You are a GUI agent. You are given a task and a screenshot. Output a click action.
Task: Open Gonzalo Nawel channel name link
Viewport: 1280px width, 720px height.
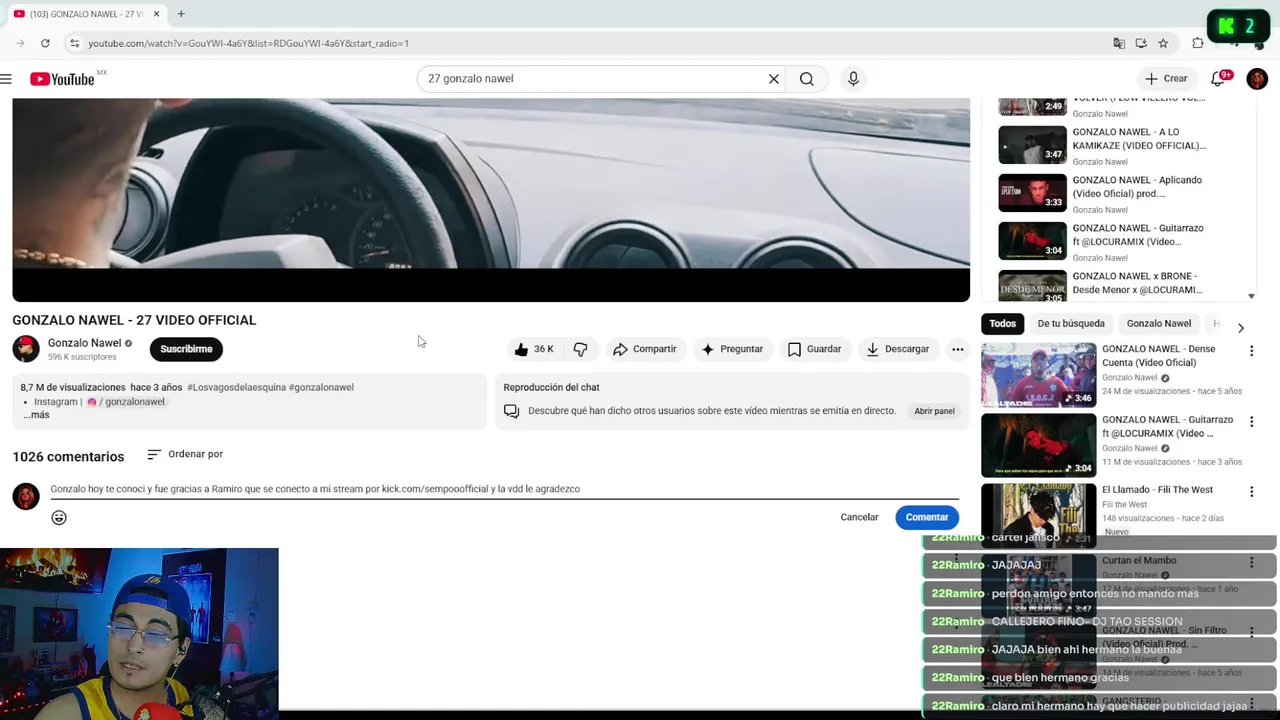point(84,343)
